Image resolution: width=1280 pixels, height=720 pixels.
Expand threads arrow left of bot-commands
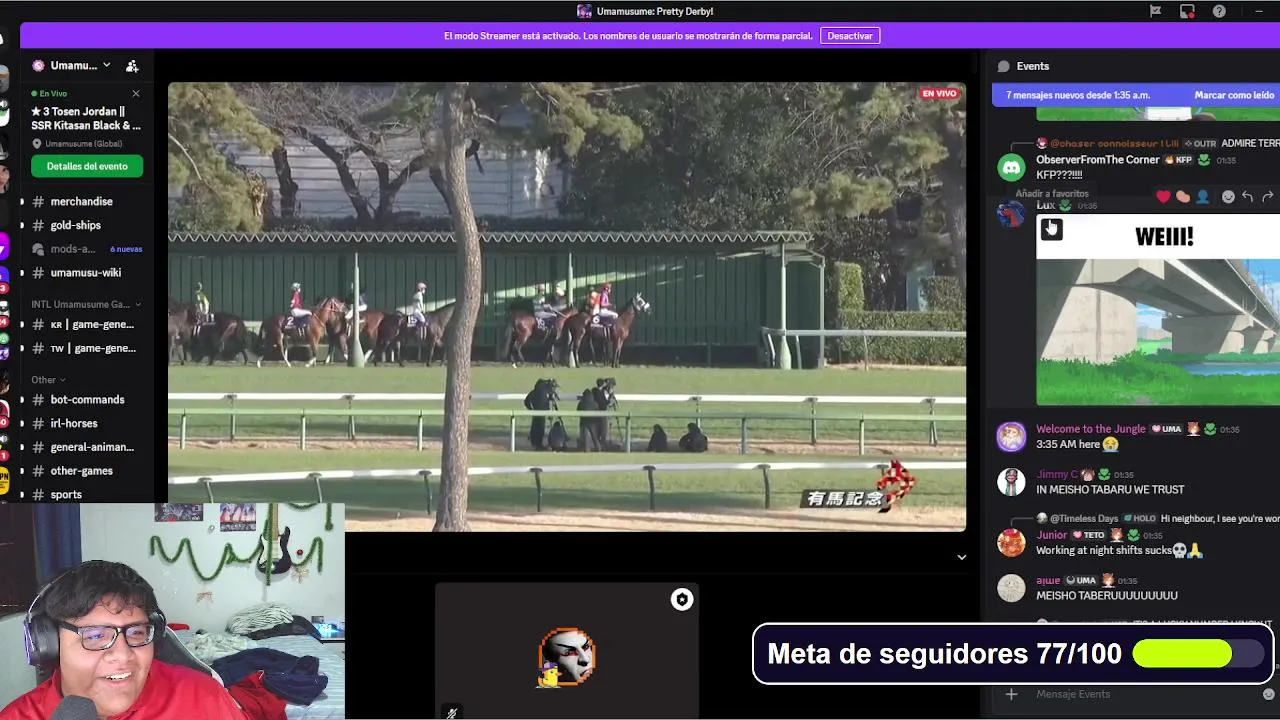coord(22,400)
